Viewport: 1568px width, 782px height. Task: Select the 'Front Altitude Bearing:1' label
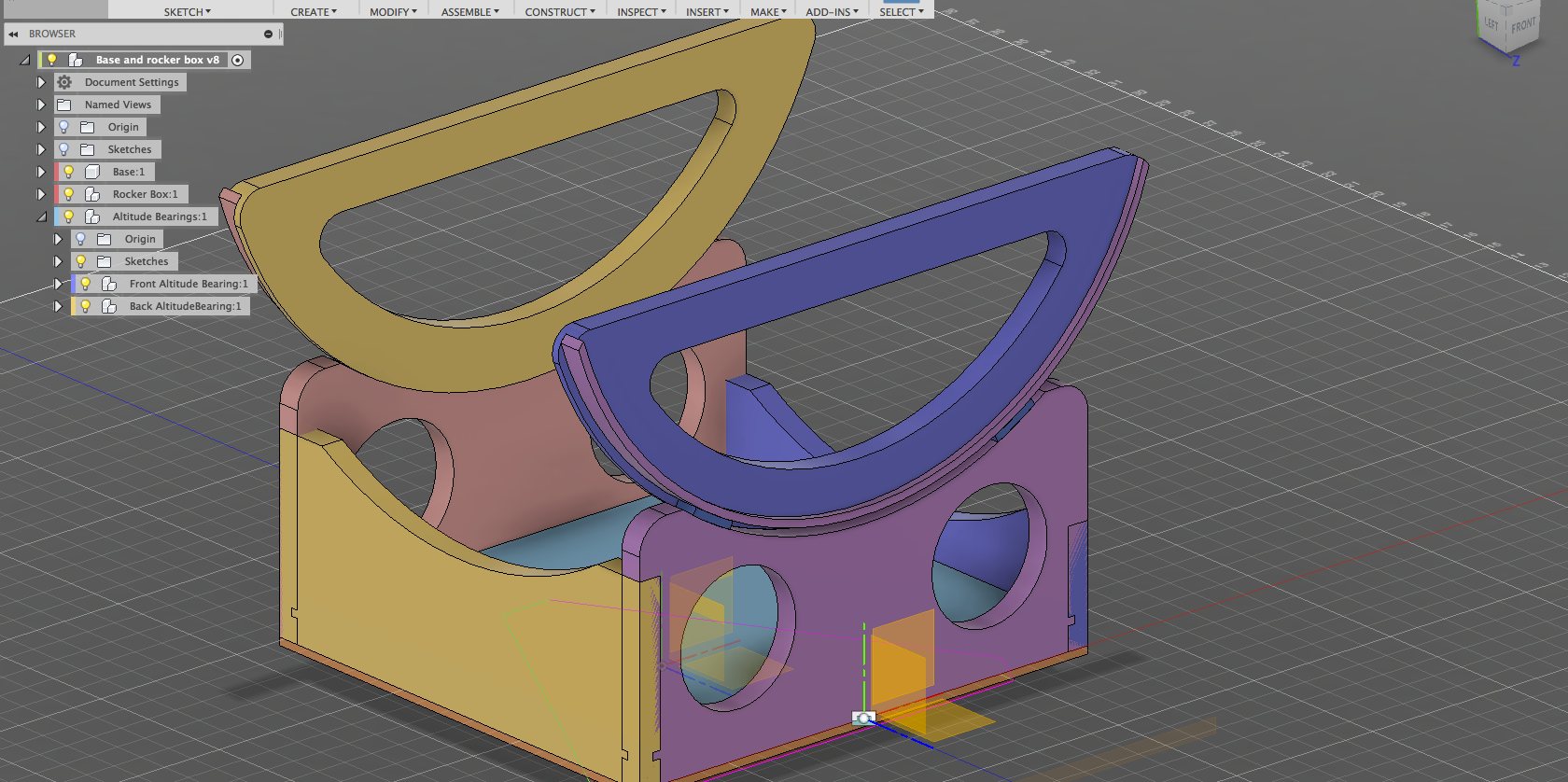click(x=189, y=284)
